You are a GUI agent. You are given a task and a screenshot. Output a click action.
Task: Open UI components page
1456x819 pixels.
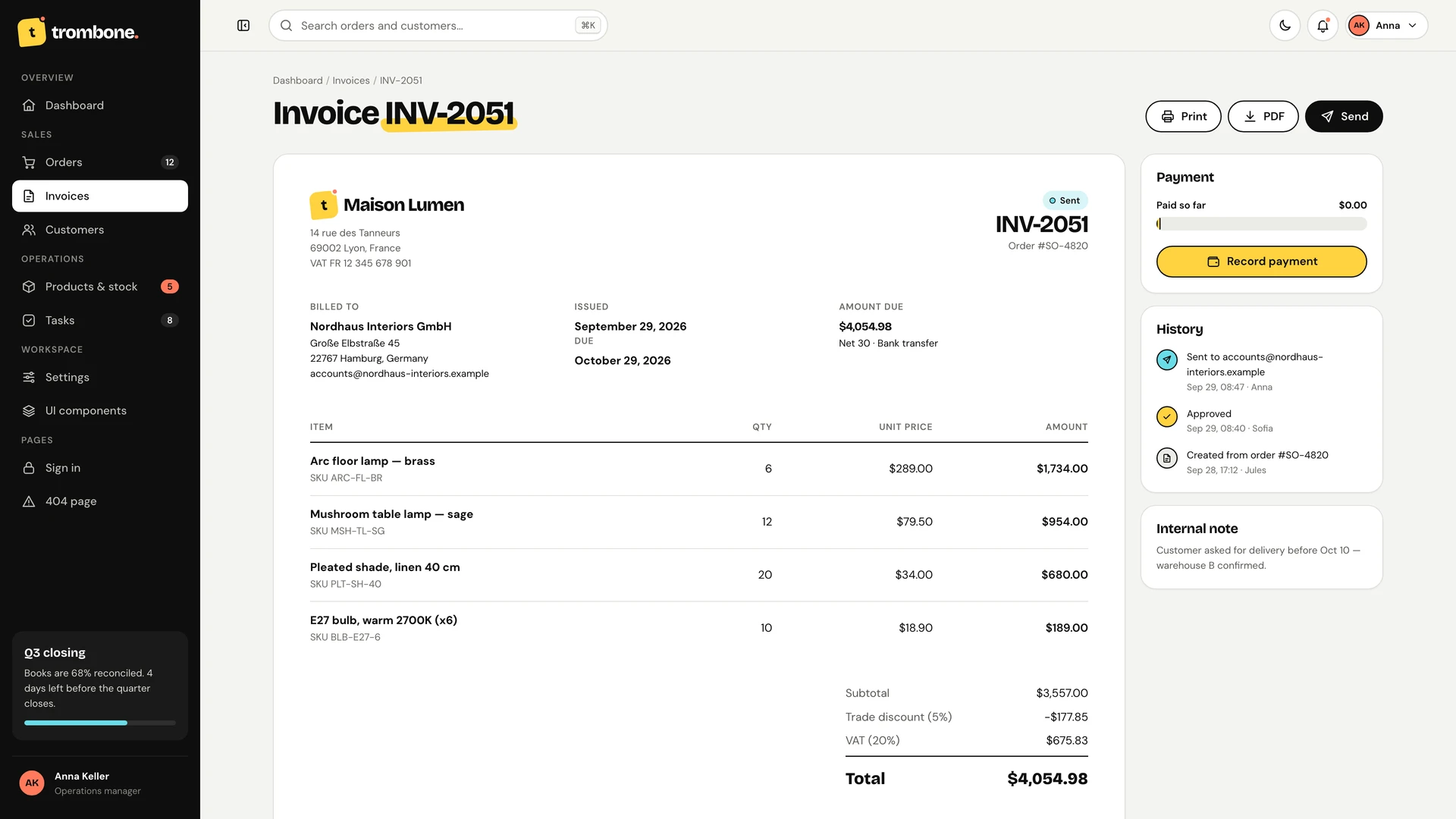click(x=100, y=410)
